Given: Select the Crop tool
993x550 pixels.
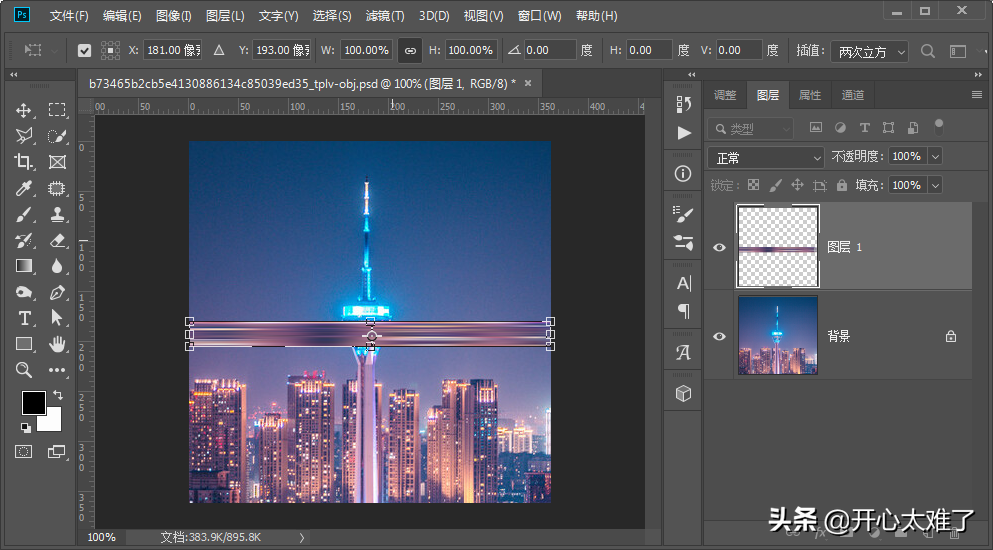Looking at the screenshot, I should click(23, 162).
